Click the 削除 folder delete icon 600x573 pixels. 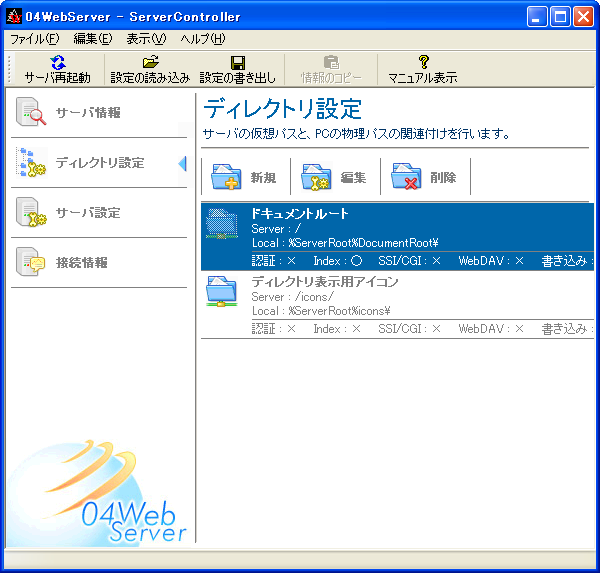coord(406,176)
